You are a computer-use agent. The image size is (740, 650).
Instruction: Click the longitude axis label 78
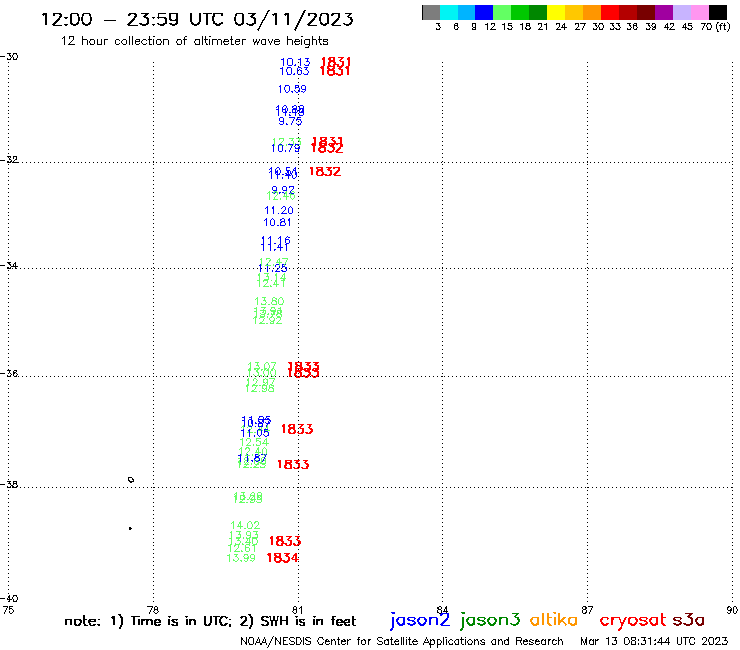coord(152,610)
